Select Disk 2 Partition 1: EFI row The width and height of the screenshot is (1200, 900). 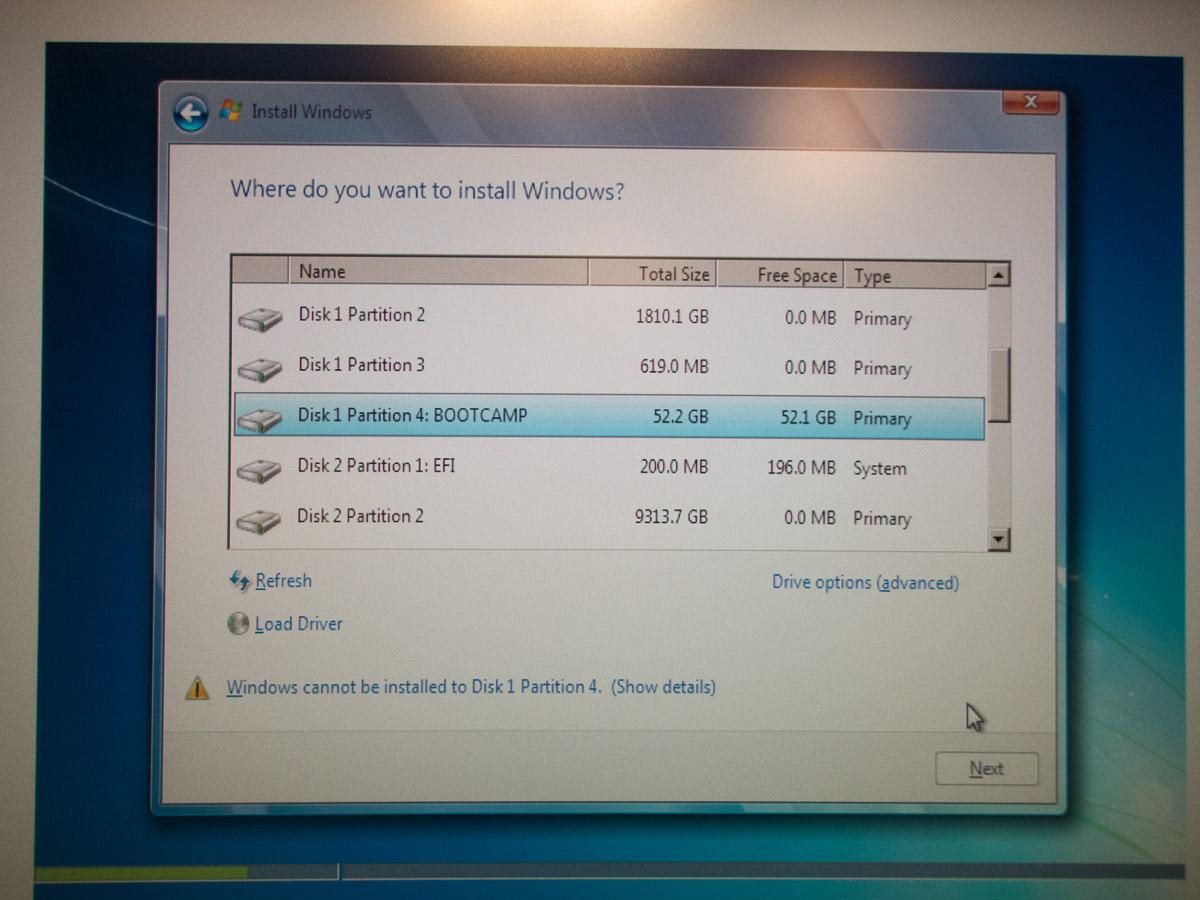click(609, 467)
